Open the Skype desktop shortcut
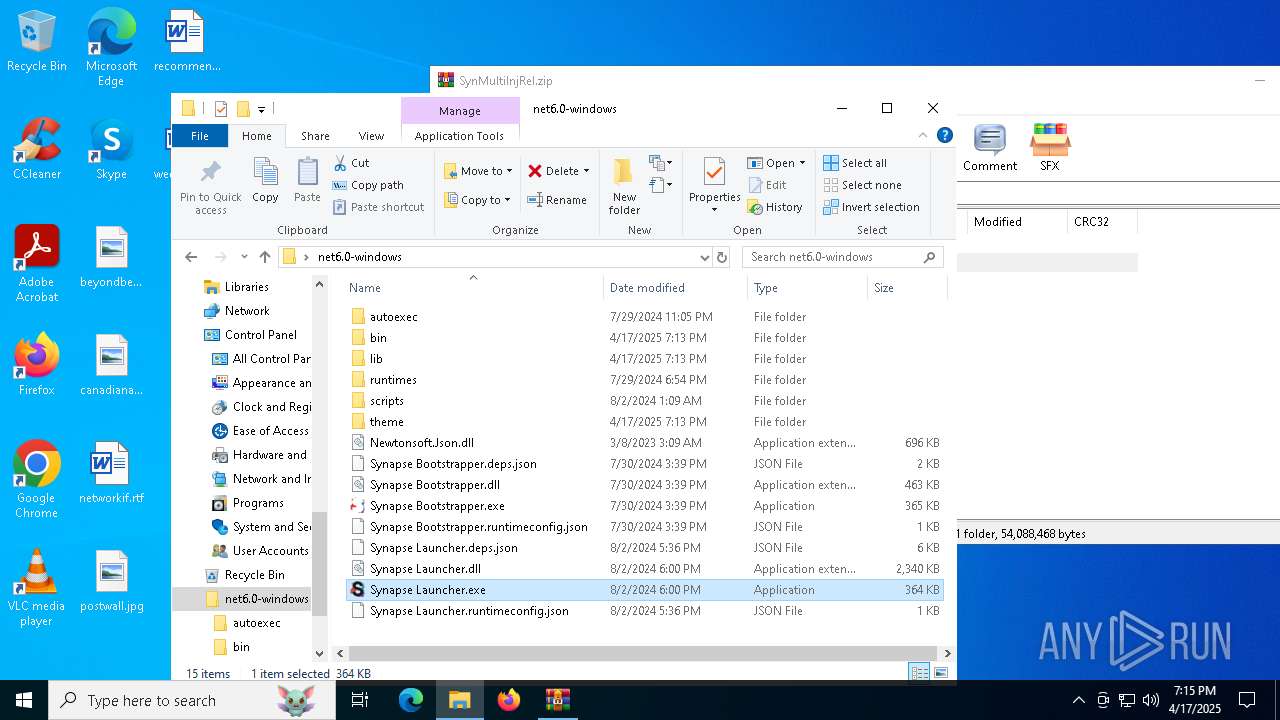The width and height of the screenshot is (1280, 720). (x=111, y=150)
